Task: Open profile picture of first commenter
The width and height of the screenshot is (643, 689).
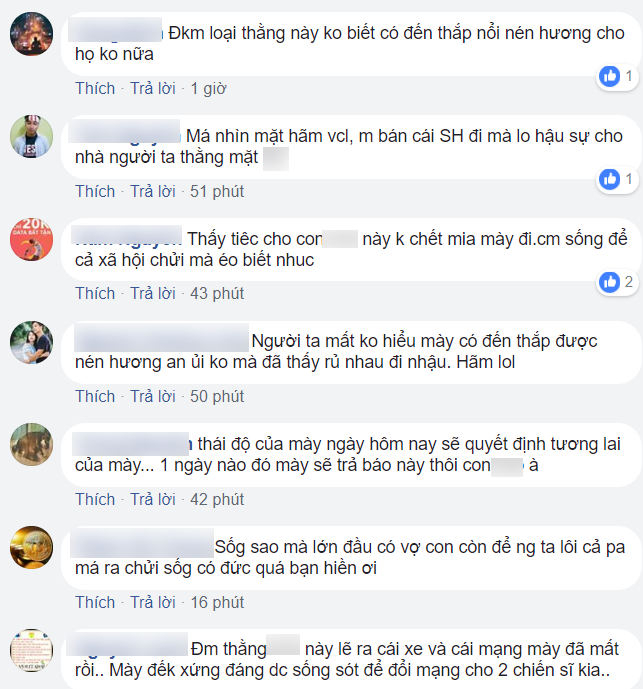Action: click(x=31, y=34)
